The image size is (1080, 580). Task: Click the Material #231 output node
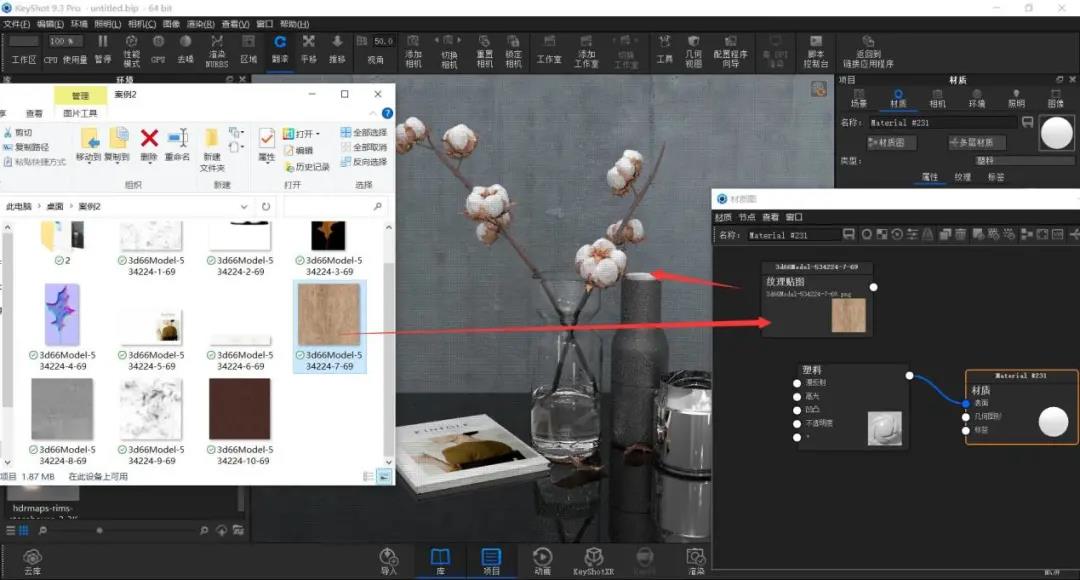point(1021,407)
